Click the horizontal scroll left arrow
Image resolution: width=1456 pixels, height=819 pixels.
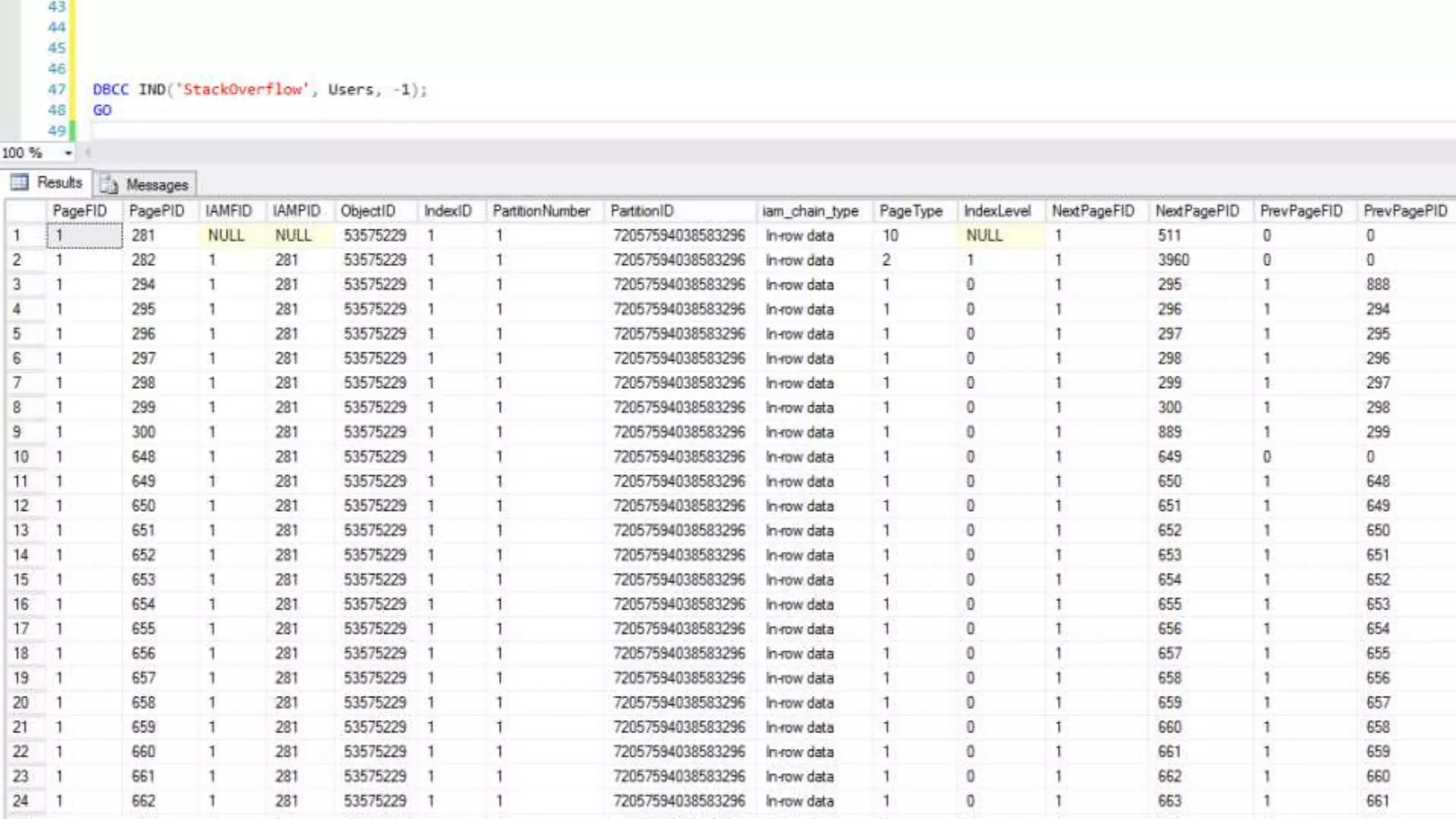pyautogui.click(x=87, y=152)
